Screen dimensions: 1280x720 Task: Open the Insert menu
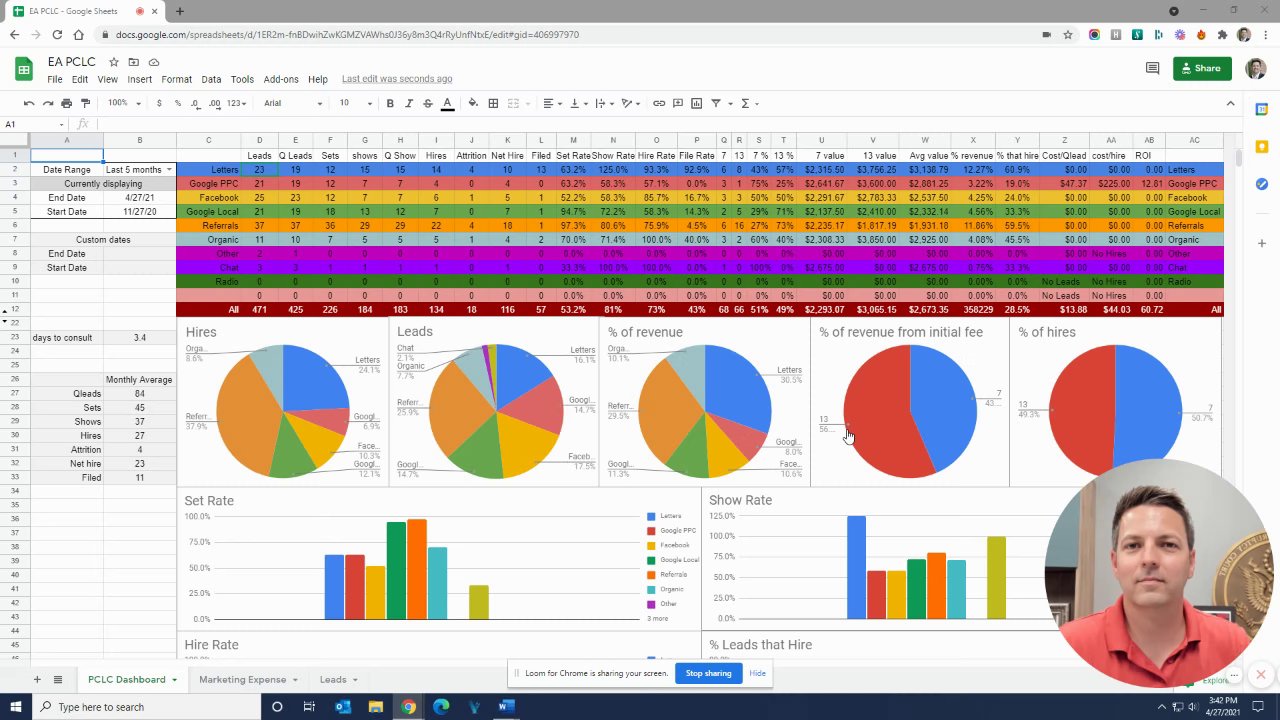click(x=139, y=79)
